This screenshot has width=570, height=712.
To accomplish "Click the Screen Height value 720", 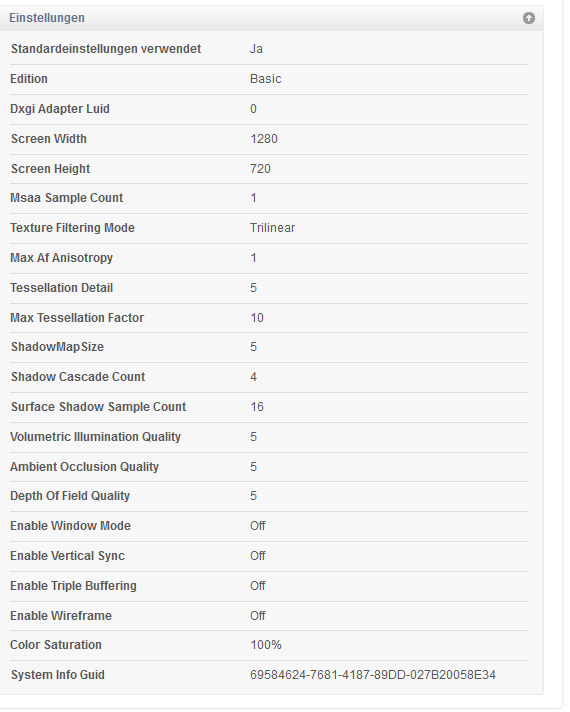I will 260,169.
